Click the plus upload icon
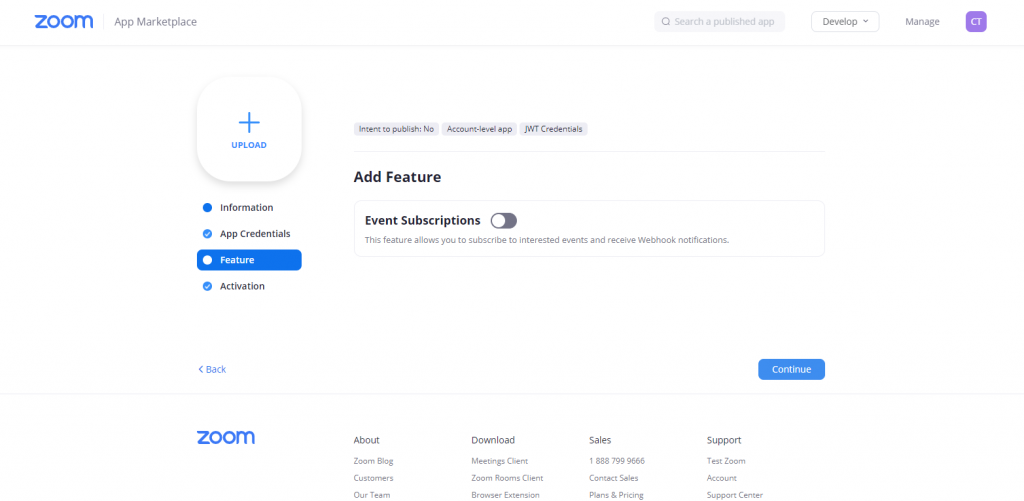The height and width of the screenshot is (501, 1024). click(249, 122)
